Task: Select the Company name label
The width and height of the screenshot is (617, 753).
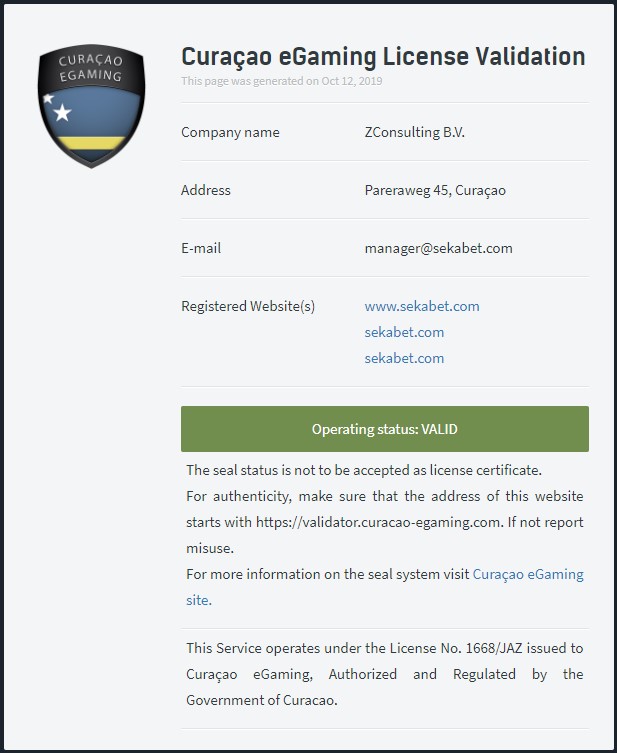Action: pyautogui.click(x=230, y=132)
